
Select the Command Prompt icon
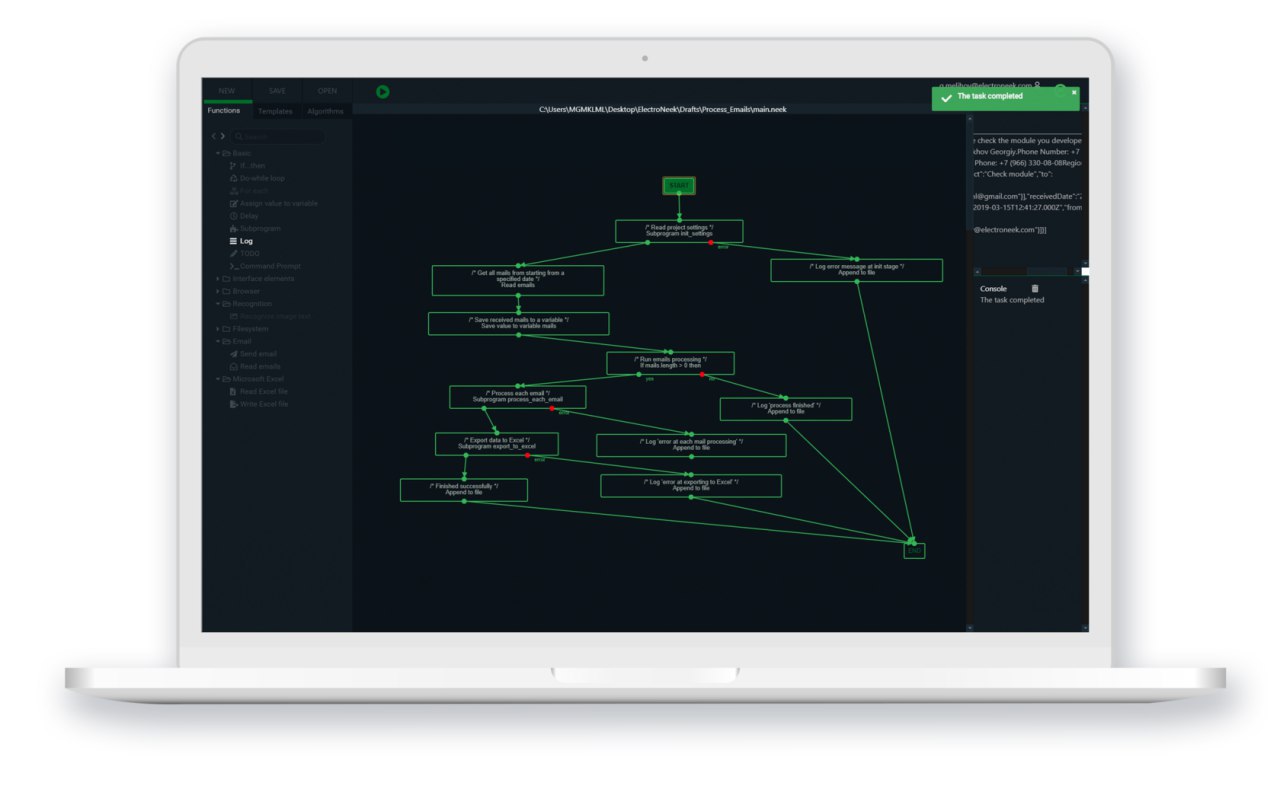[233, 266]
